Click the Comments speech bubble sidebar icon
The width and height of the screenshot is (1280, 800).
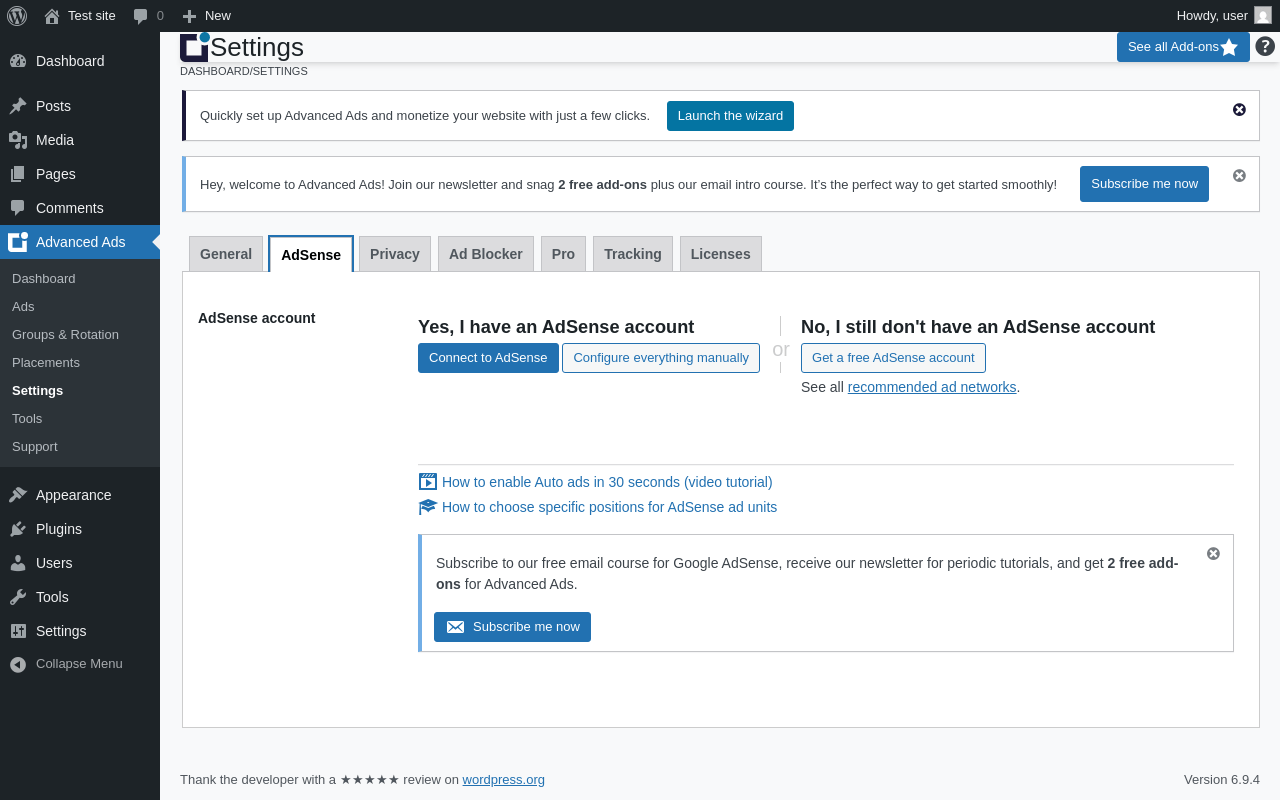click(18, 208)
